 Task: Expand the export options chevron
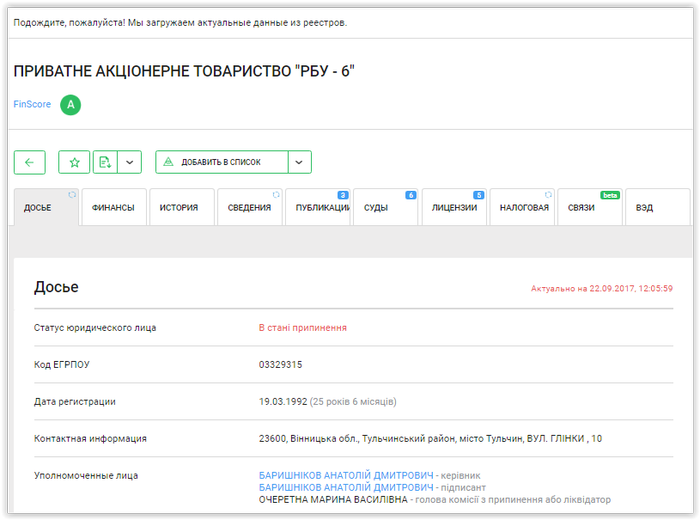click(x=129, y=162)
